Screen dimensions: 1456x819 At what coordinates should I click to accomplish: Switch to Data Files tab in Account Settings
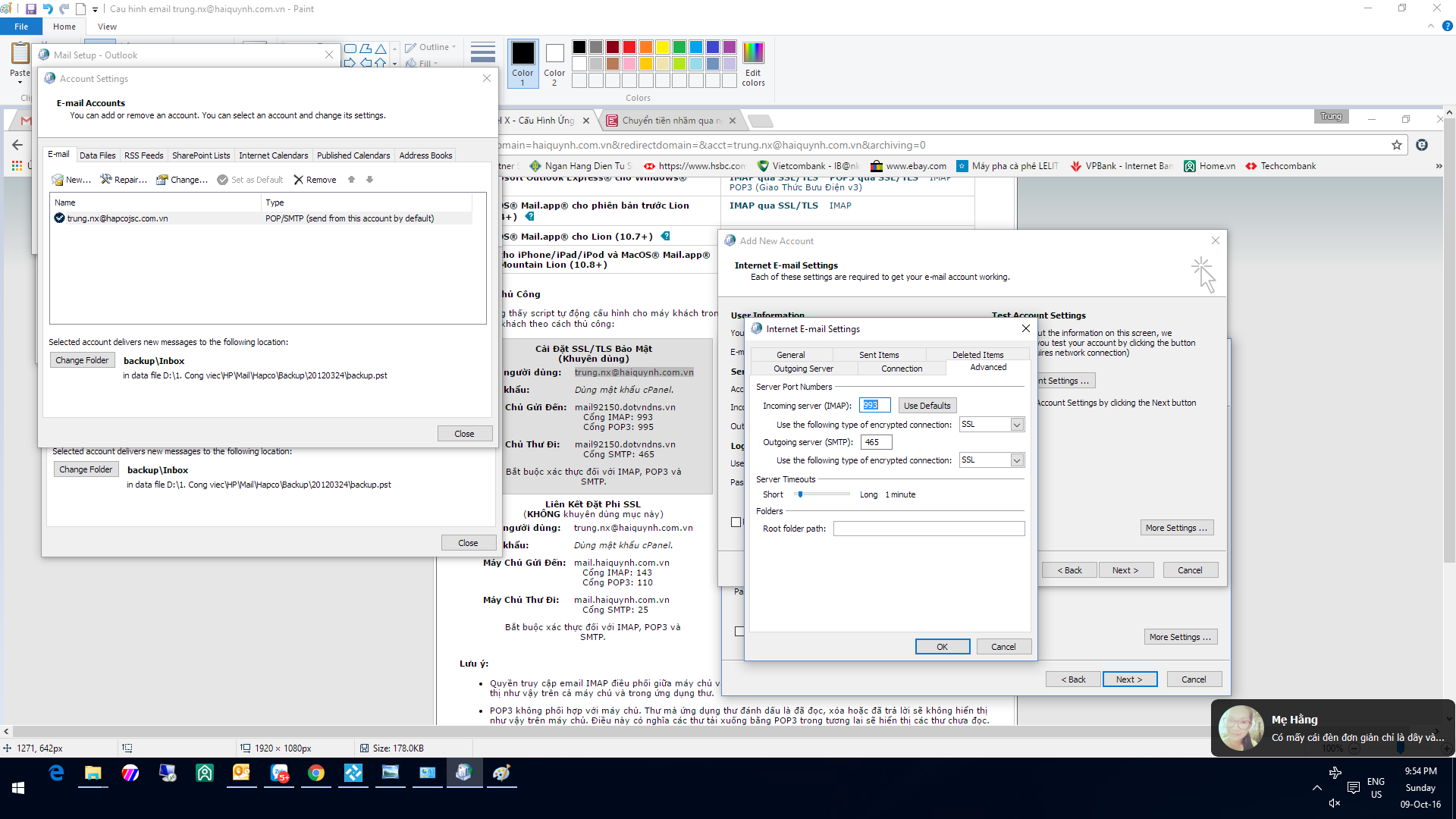pos(98,155)
